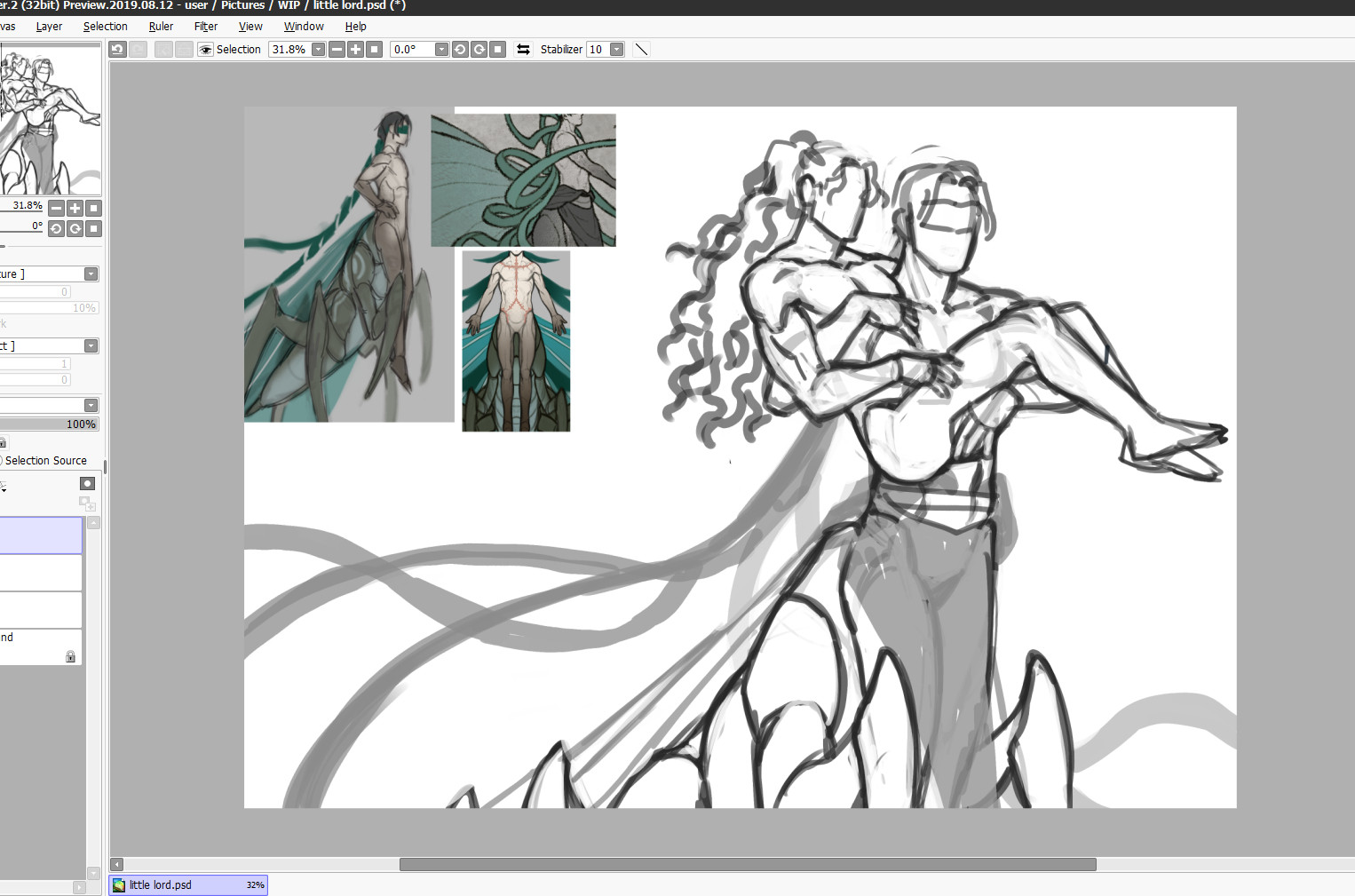
Task: Click the Stabilizer value 10
Action: click(598, 50)
